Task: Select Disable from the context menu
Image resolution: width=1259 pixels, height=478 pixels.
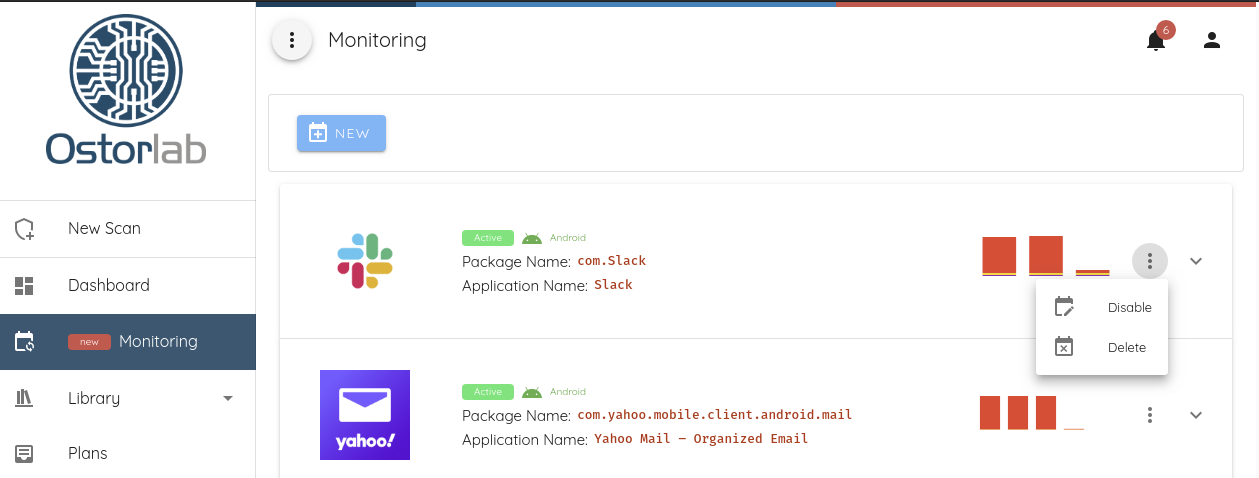Action: 1102,307
